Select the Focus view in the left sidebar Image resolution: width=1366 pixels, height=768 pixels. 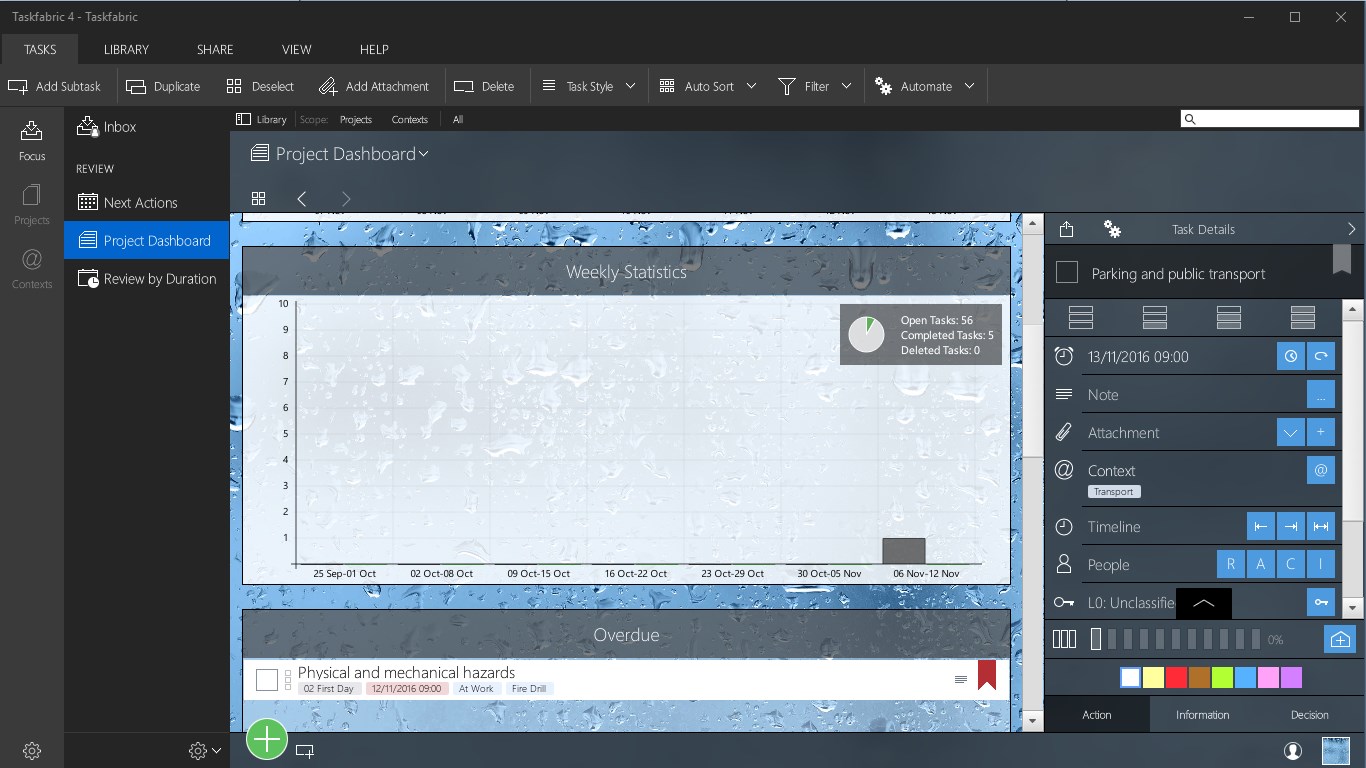pyautogui.click(x=31, y=140)
